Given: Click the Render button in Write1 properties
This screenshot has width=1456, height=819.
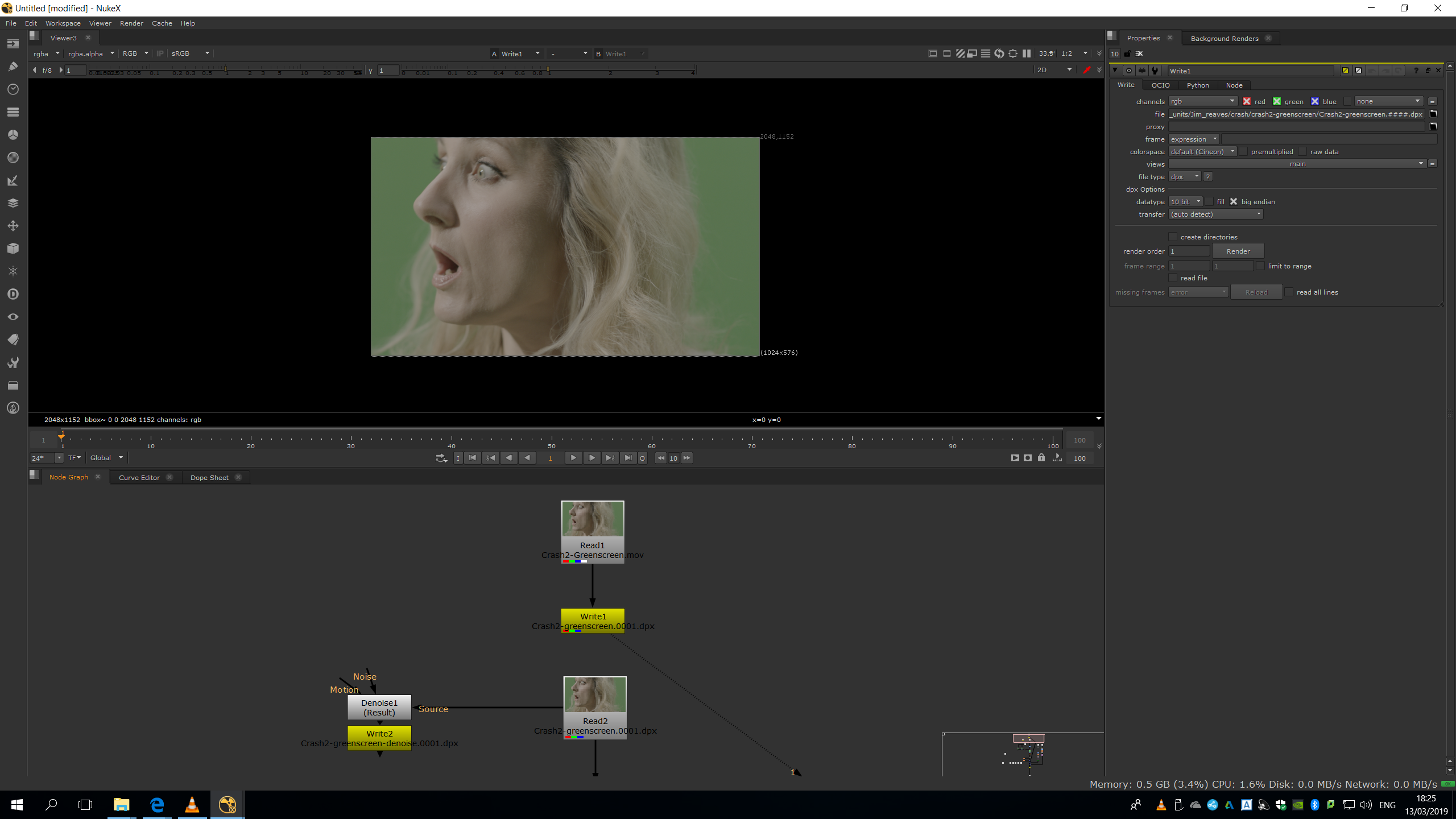Looking at the screenshot, I should pos(1238,251).
